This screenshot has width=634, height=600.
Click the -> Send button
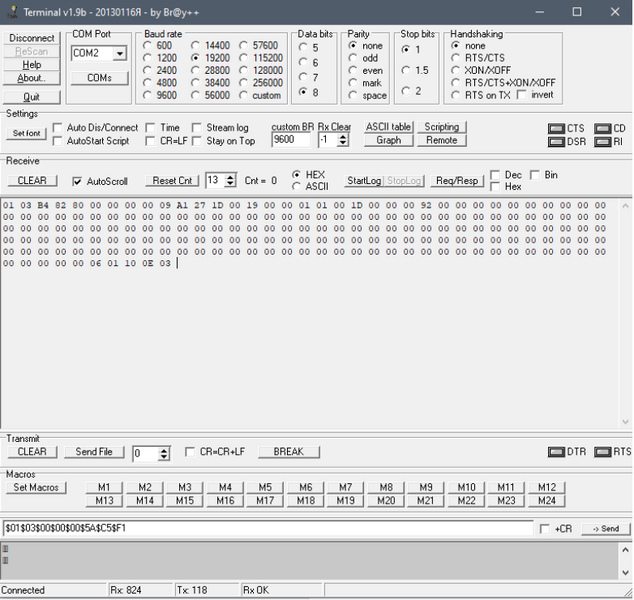pyautogui.click(x=606, y=529)
